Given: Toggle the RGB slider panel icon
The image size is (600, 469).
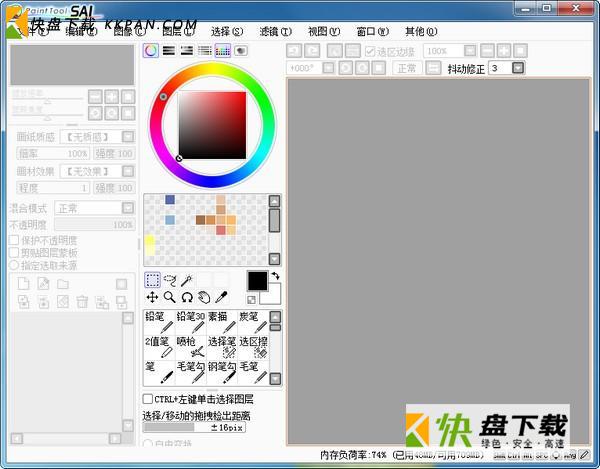Looking at the screenshot, I should click(169, 50).
